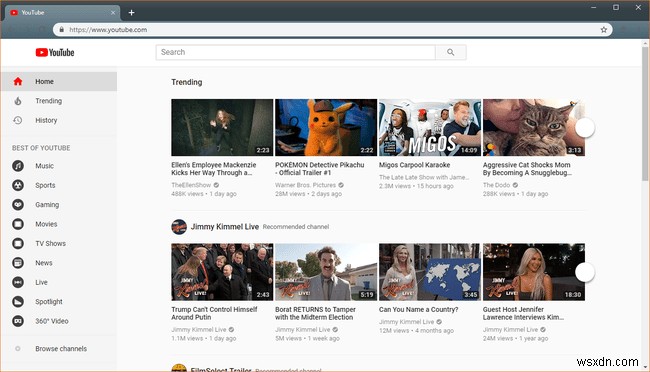Click title Can You Name a Country?
Screen dimensions: 650x372
point(418,310)
